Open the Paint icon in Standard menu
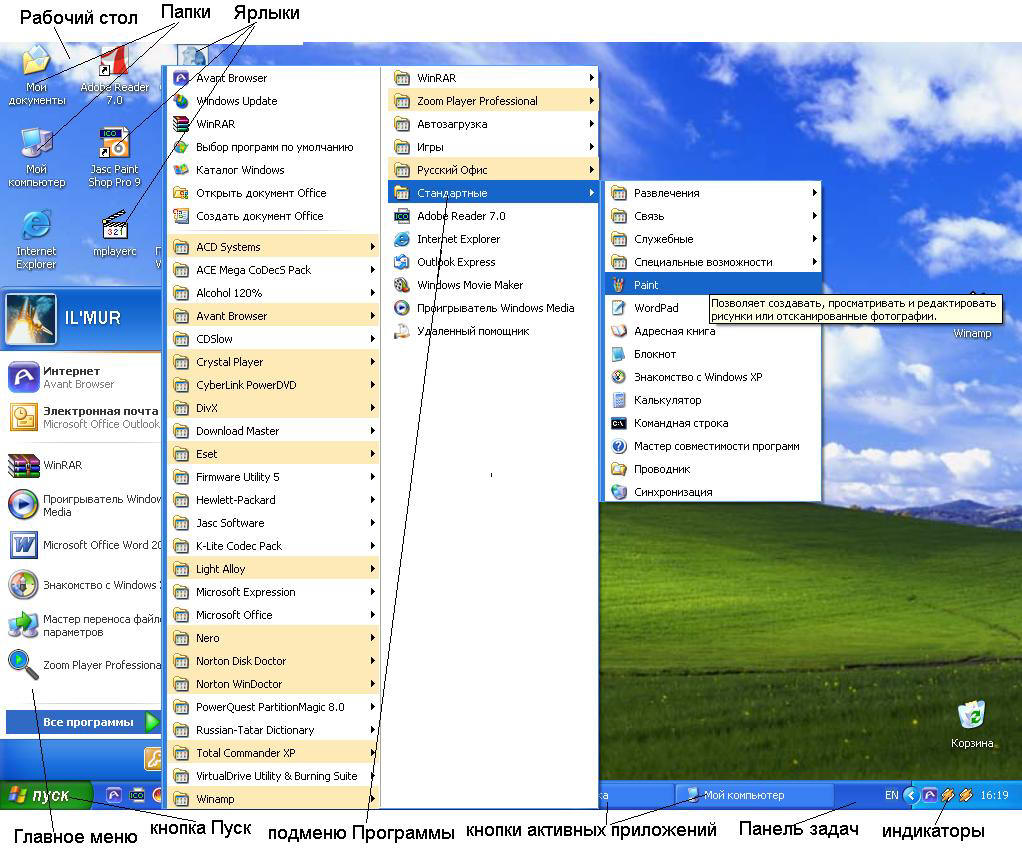Image resolution: width=1022 pixels, height=852 pixels. tap(619, 285)
